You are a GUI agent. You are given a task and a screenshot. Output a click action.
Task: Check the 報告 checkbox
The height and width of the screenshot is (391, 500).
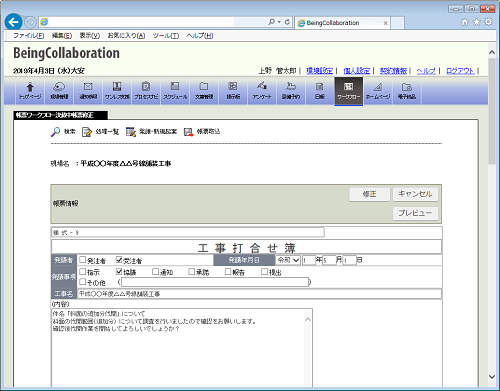pos(228,272)
